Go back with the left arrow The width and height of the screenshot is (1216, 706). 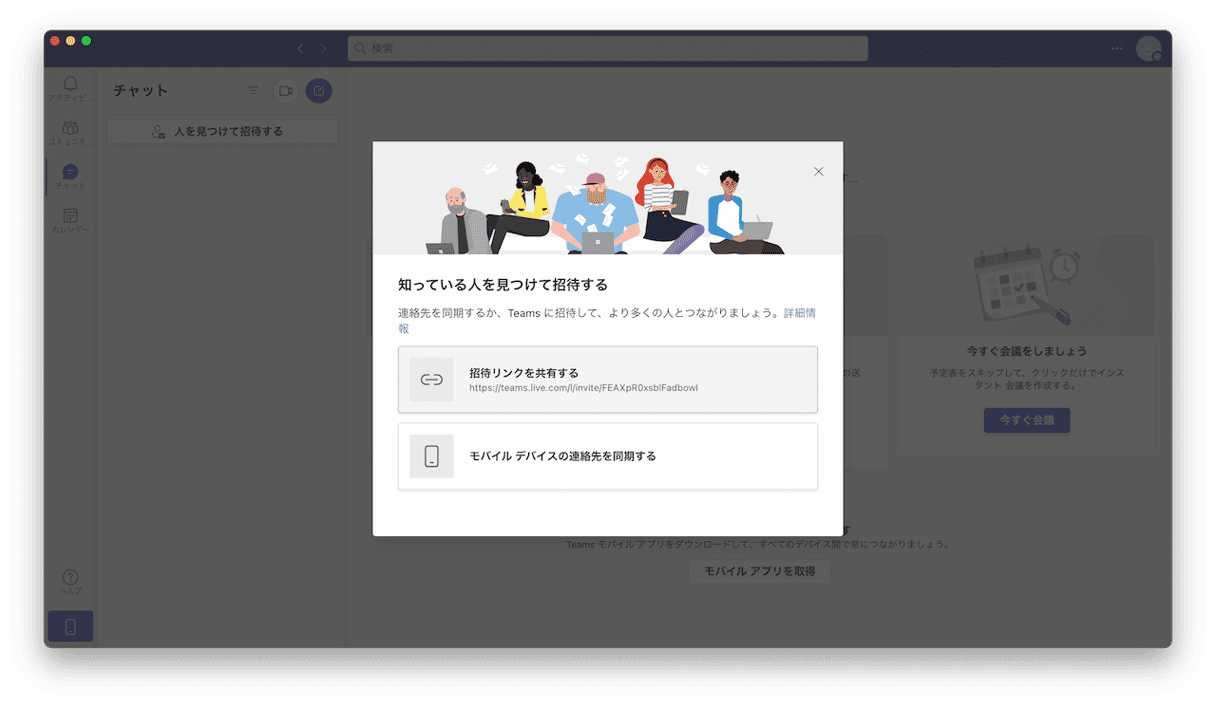(x=300, y=48)
